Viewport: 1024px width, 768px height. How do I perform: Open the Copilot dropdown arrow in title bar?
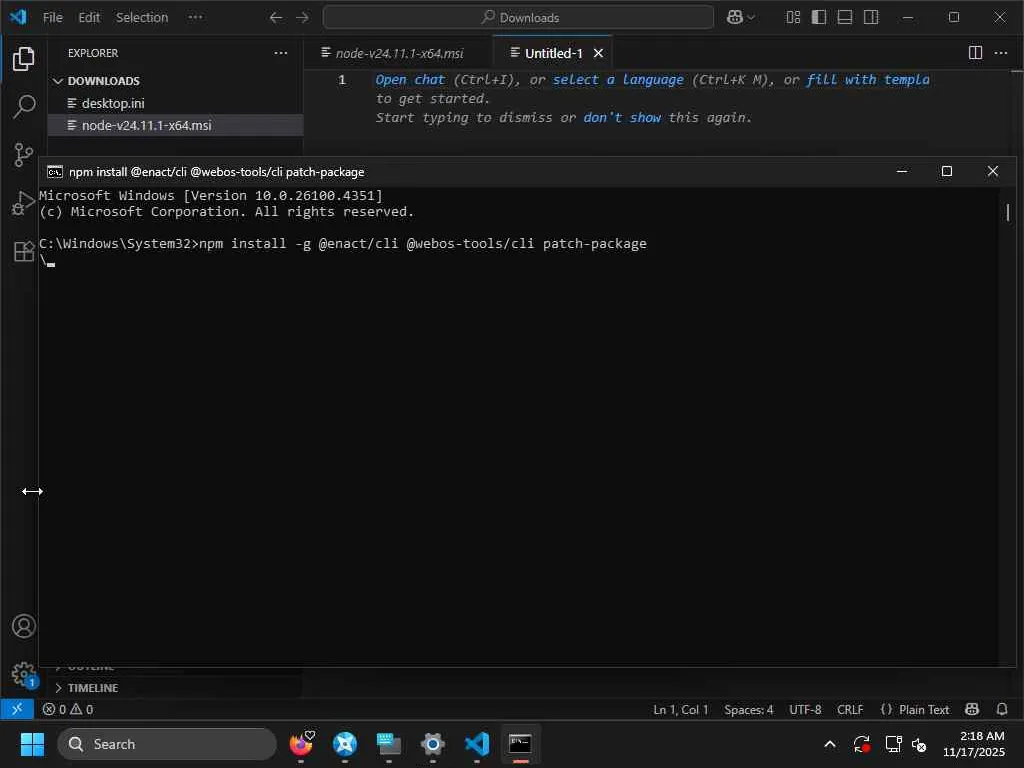[x=751, y=18]
